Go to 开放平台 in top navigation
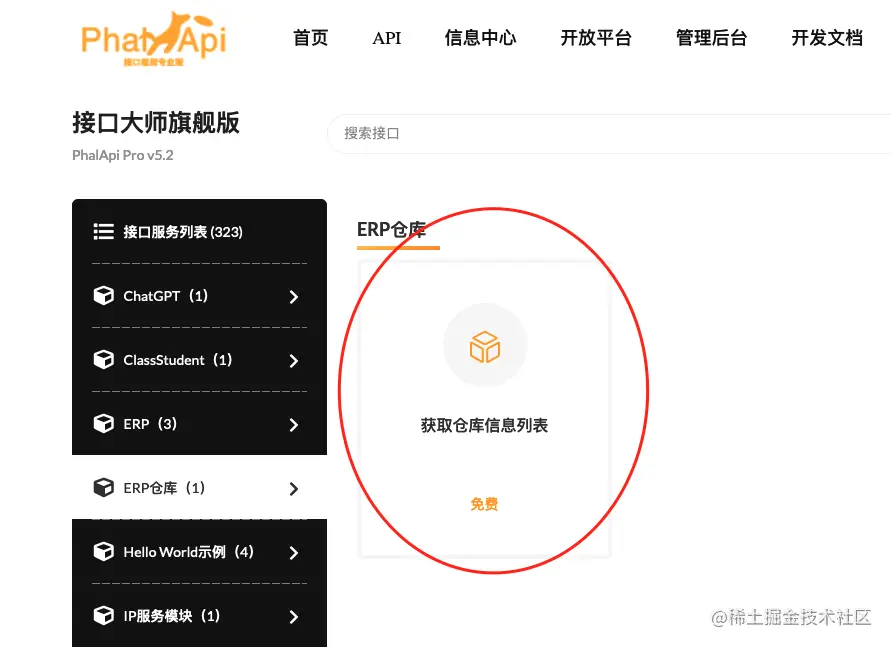Screen dimensions: 891x647 tap(596, 38)
